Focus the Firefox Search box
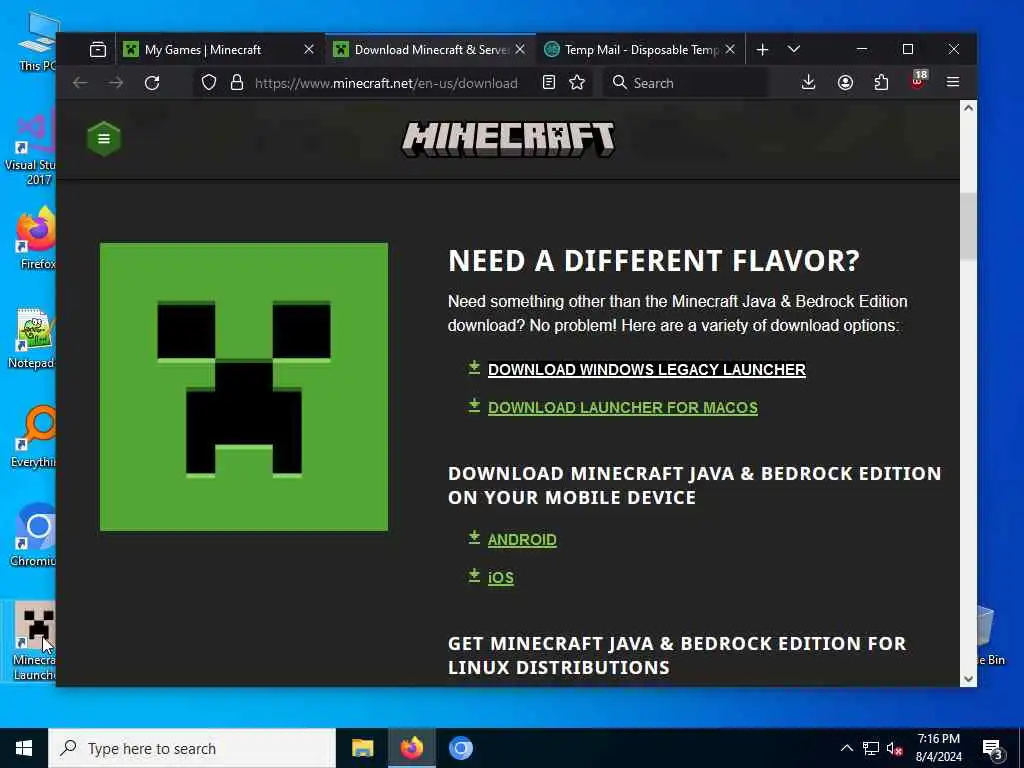 click(x=686, y=83)
